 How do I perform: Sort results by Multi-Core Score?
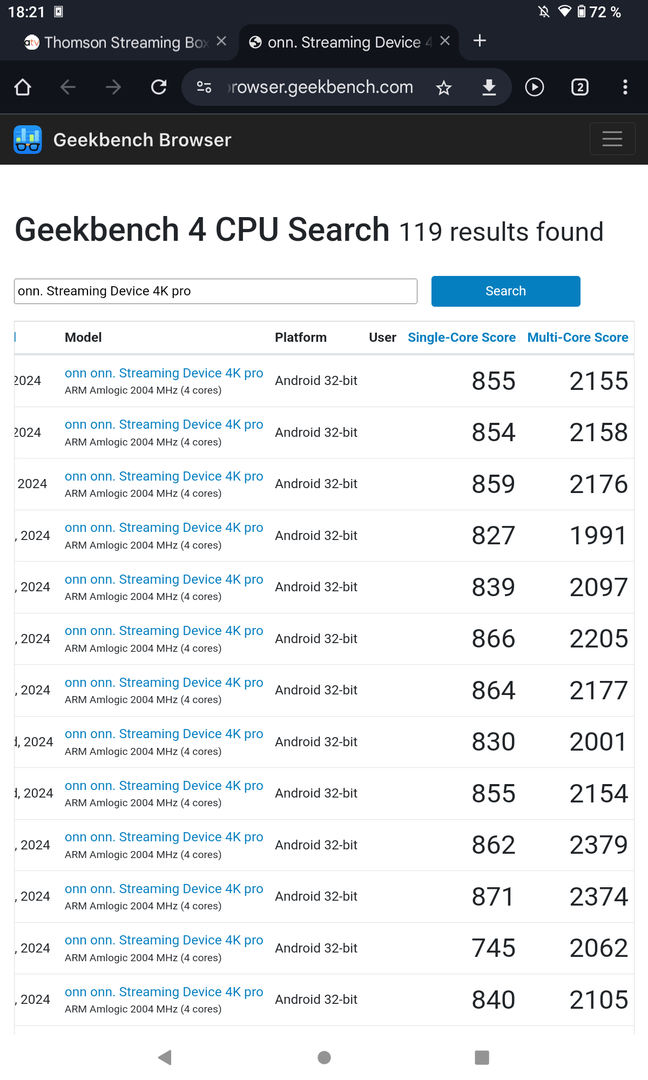click(577, 338)
